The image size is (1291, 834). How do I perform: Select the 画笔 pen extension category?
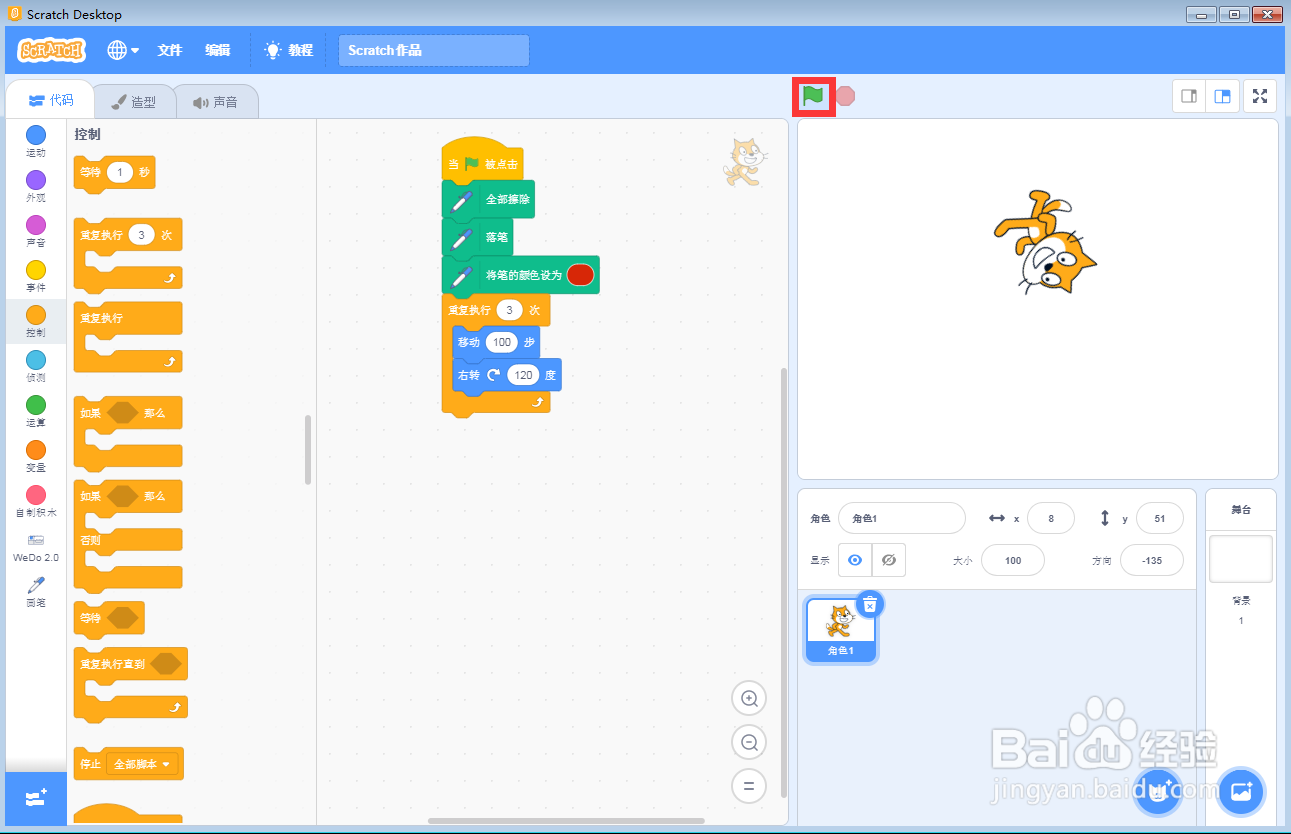pos(36,592)
